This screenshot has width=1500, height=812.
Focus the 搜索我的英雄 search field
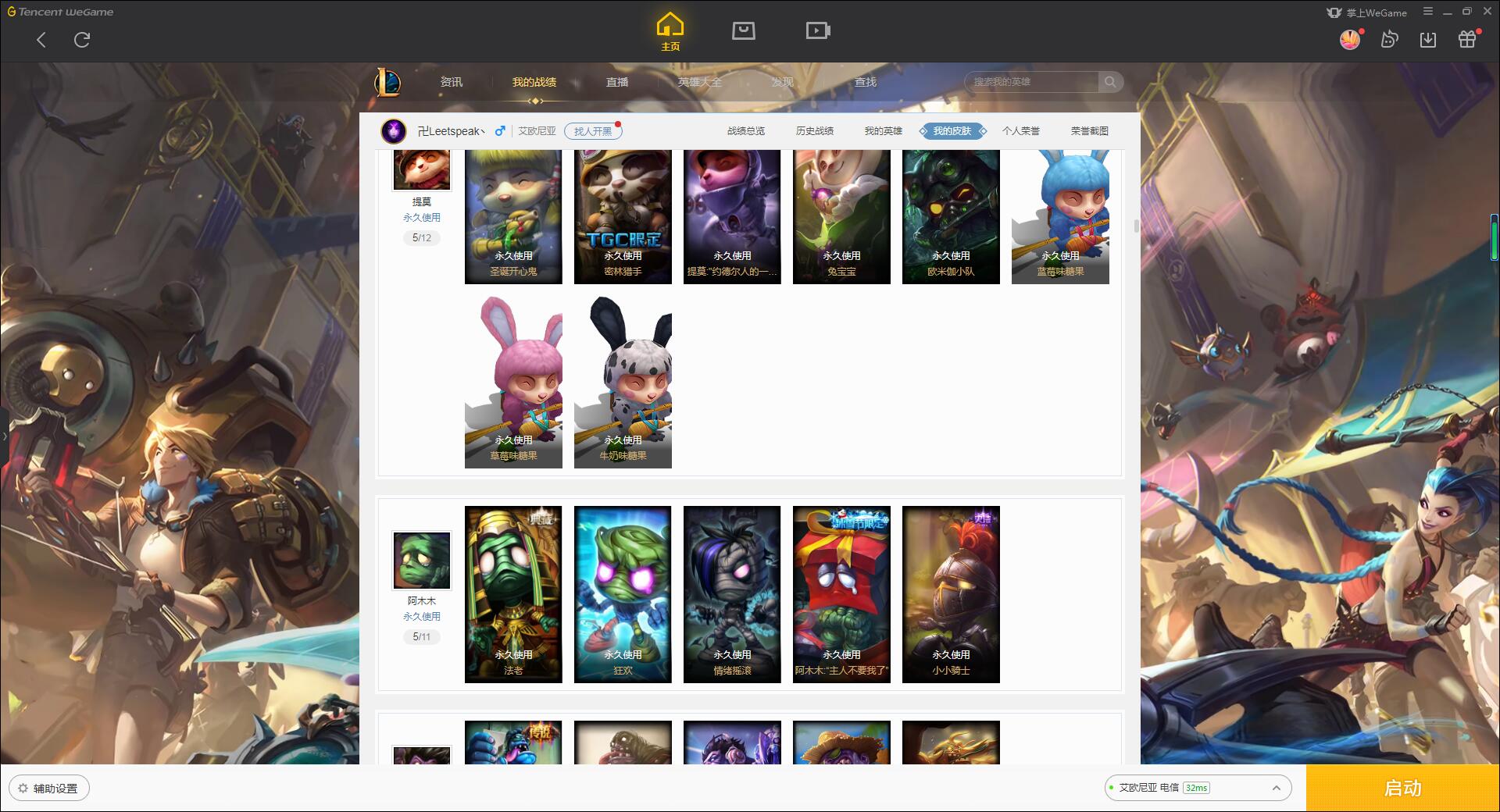pyautogui.click(x=1031, y=82)
